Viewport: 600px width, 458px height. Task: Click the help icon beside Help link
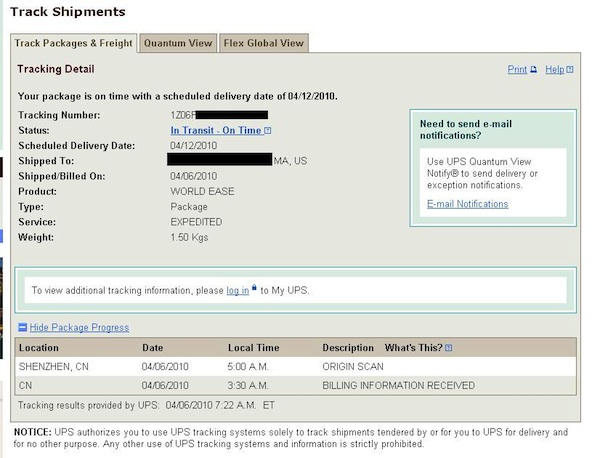point(570,70)
